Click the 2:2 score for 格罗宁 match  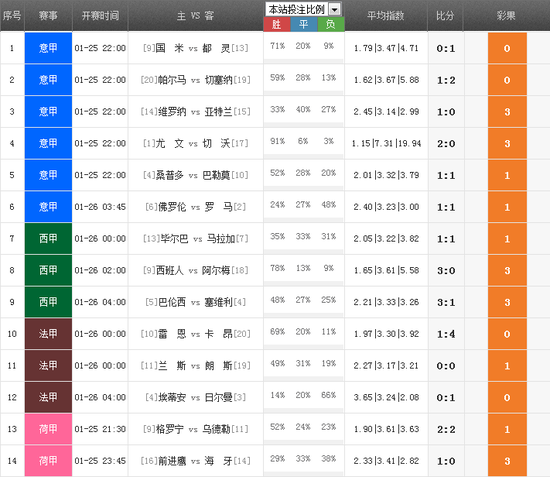tap(446, 429)
